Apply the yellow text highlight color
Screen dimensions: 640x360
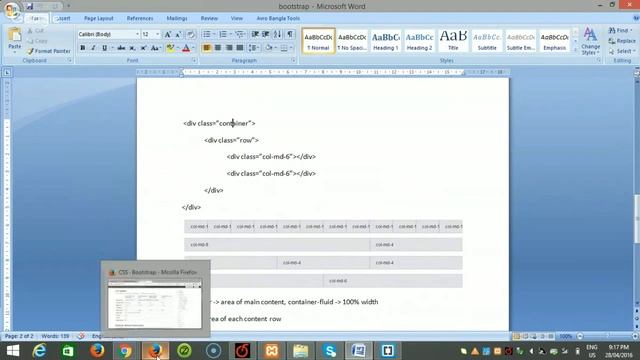pos(170,48)
